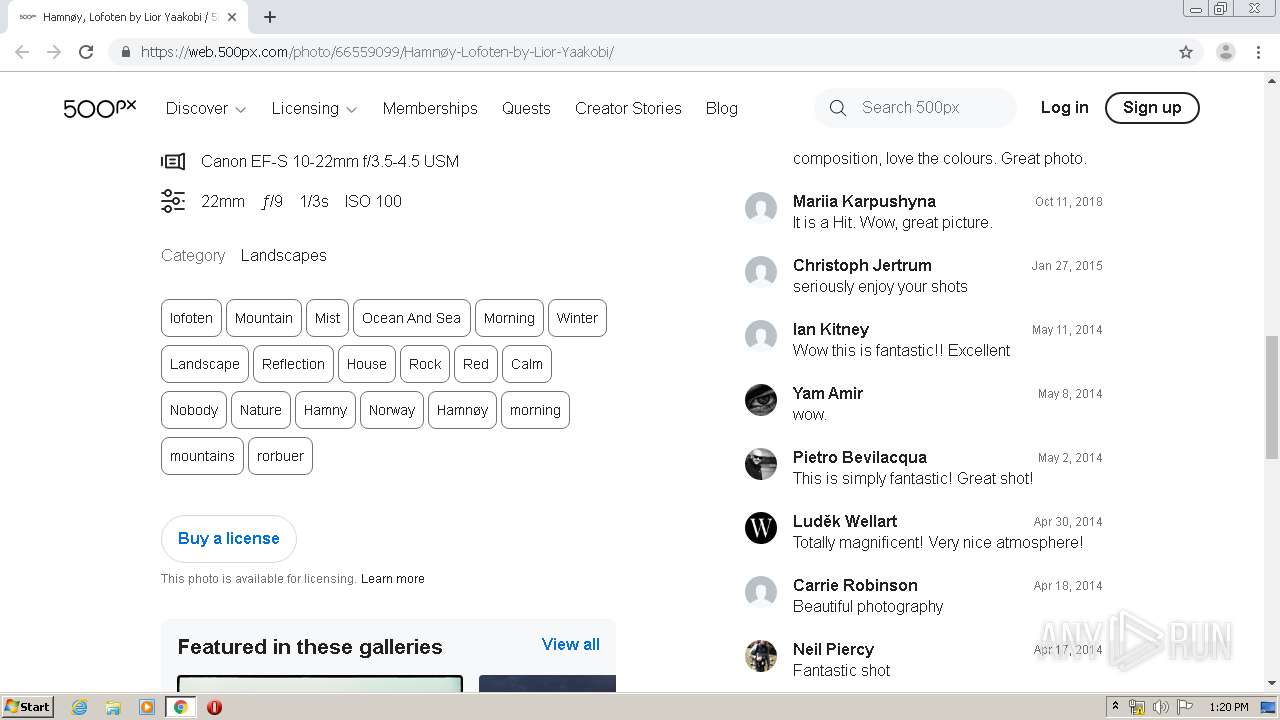View site security padlock info
The width and height of the screenshot is (1280, 720).
(x=125, y=52)
